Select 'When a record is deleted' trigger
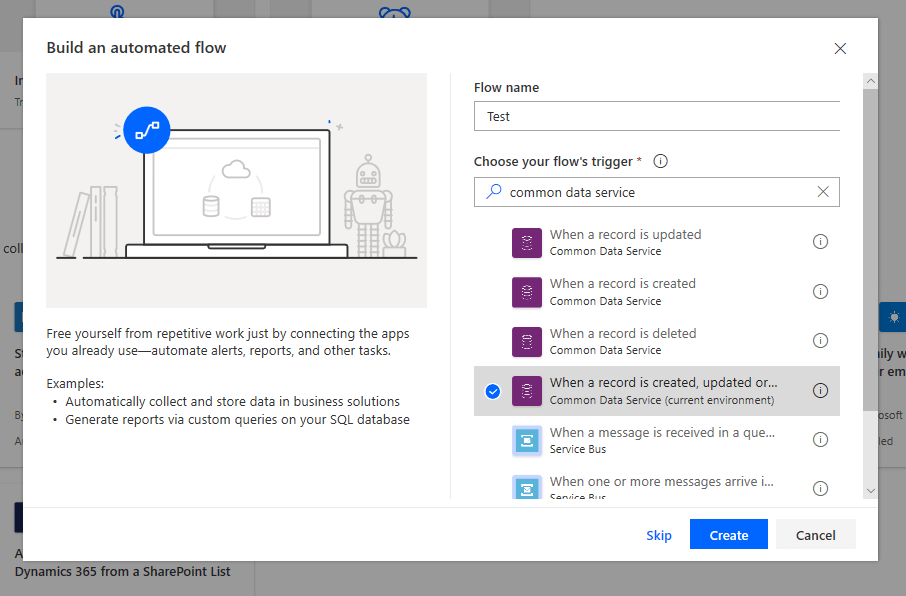906x596 pixels. 656,341
